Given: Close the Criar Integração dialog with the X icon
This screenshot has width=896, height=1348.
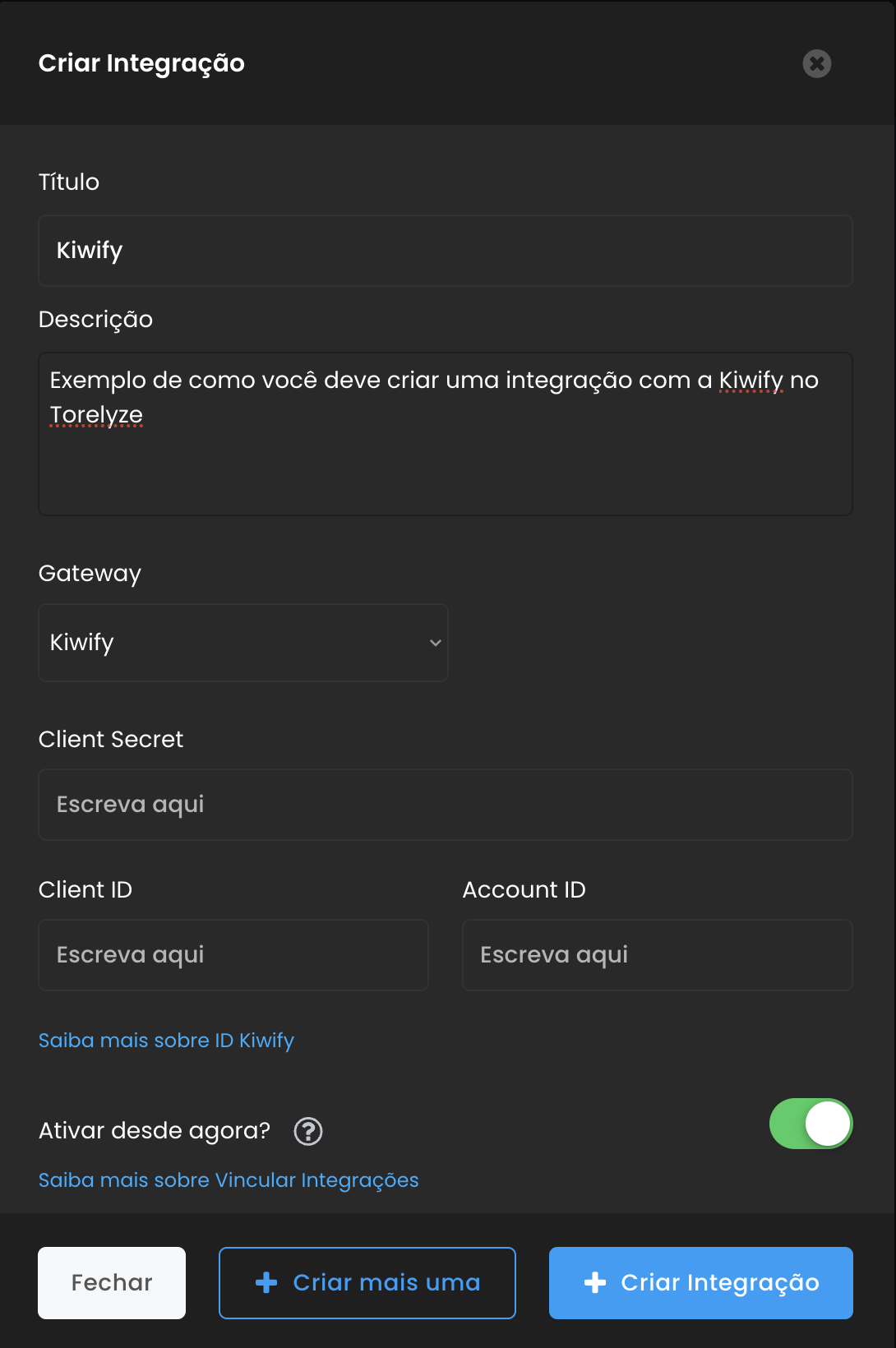Looking at the screenshot, I should 816,63.
